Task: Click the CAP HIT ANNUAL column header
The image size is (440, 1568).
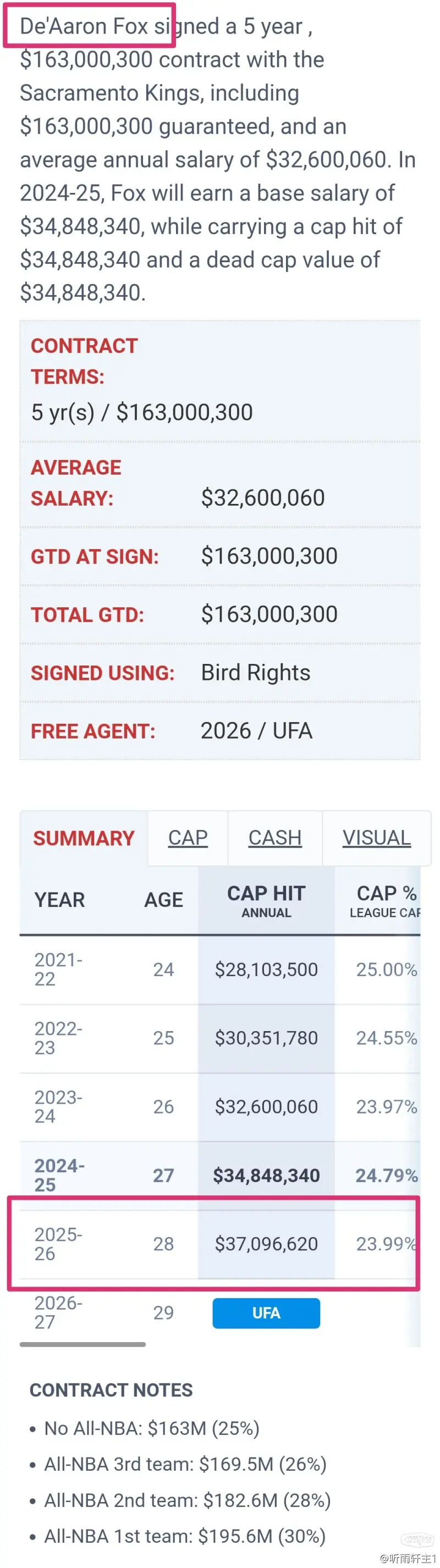Action: tap(266, 901)
